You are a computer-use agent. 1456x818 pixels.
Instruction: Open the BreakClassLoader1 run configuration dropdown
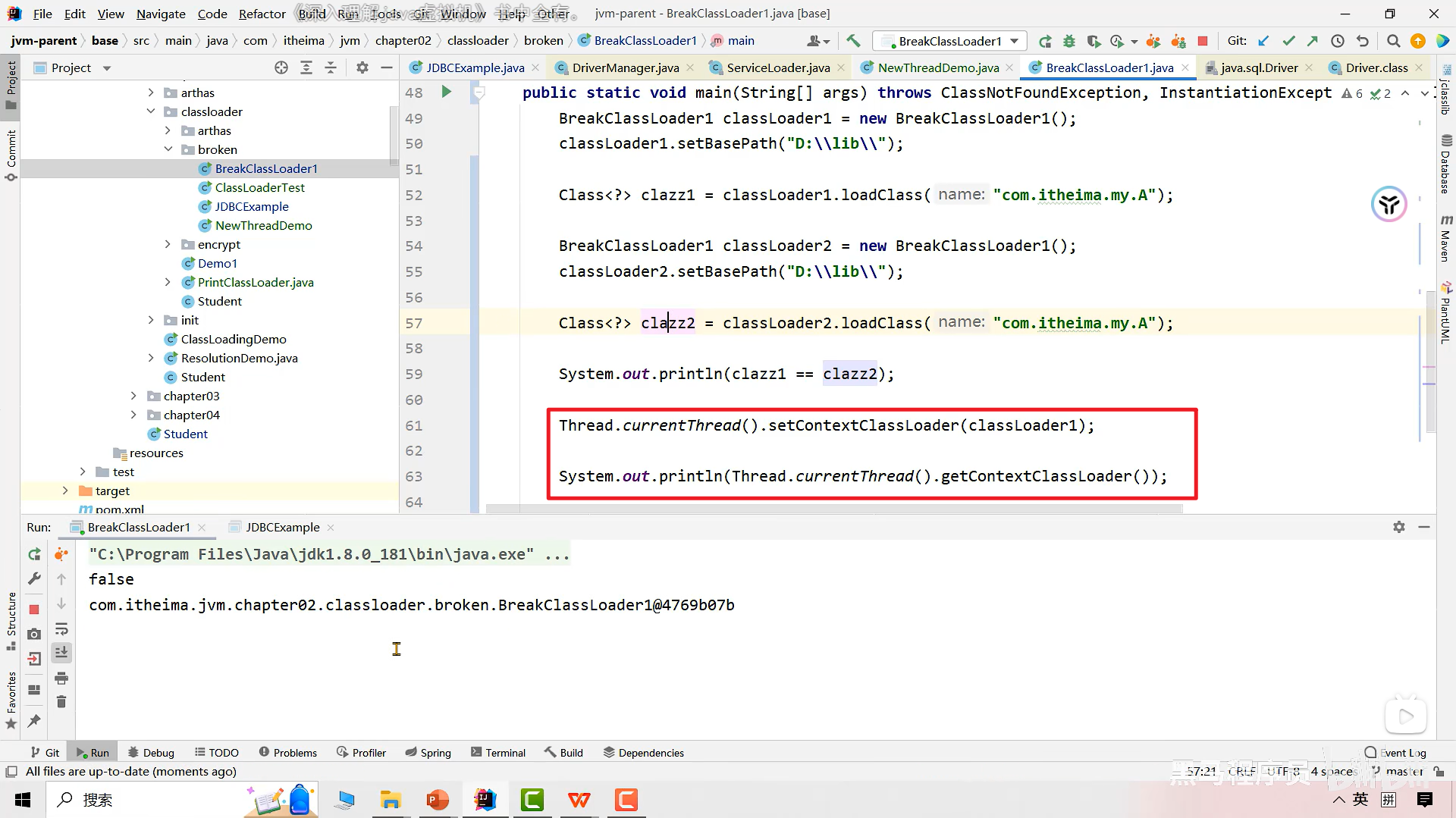(x=950, y=41)
